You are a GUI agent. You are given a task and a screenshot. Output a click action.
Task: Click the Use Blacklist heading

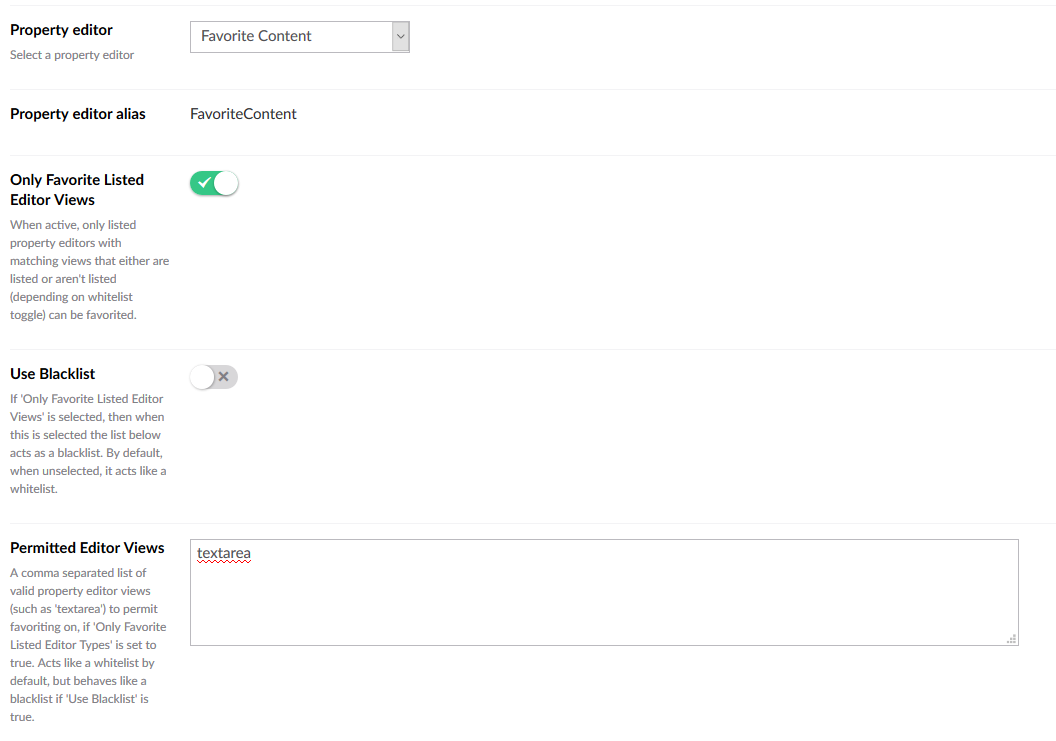tap(53, 374)
